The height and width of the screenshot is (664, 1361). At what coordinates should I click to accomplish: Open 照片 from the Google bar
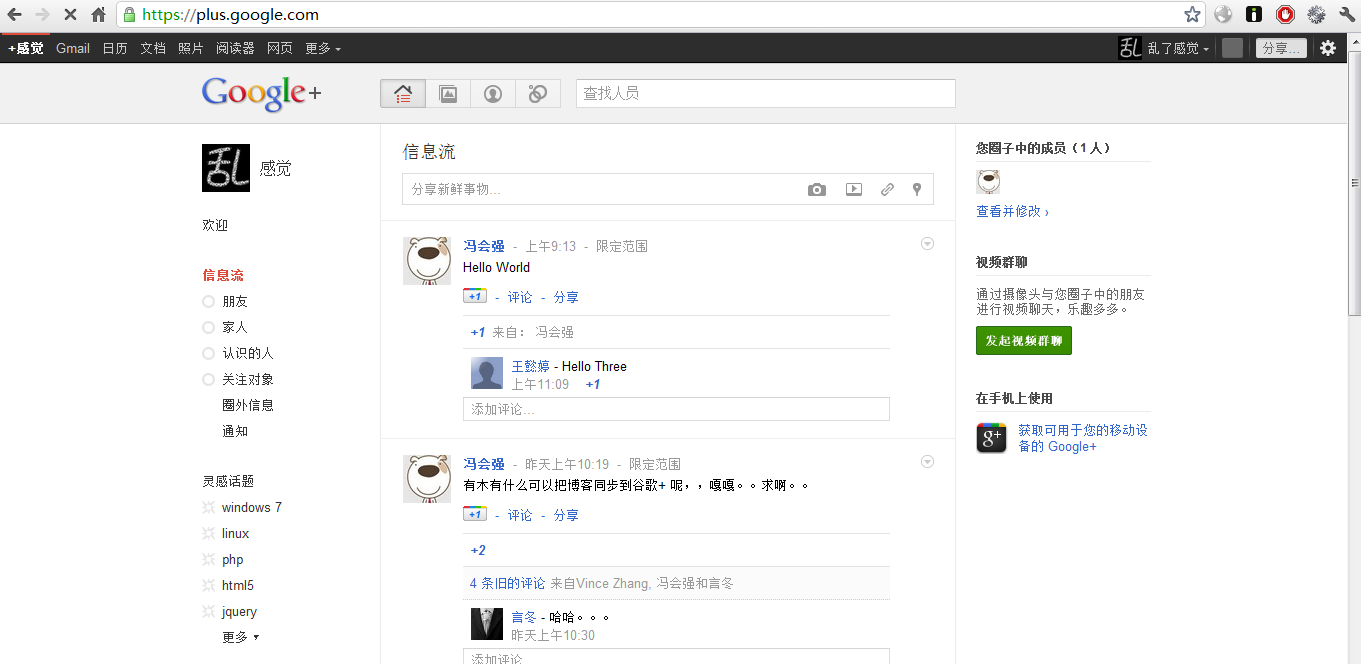pyautogui.click(x=191, y=48)
